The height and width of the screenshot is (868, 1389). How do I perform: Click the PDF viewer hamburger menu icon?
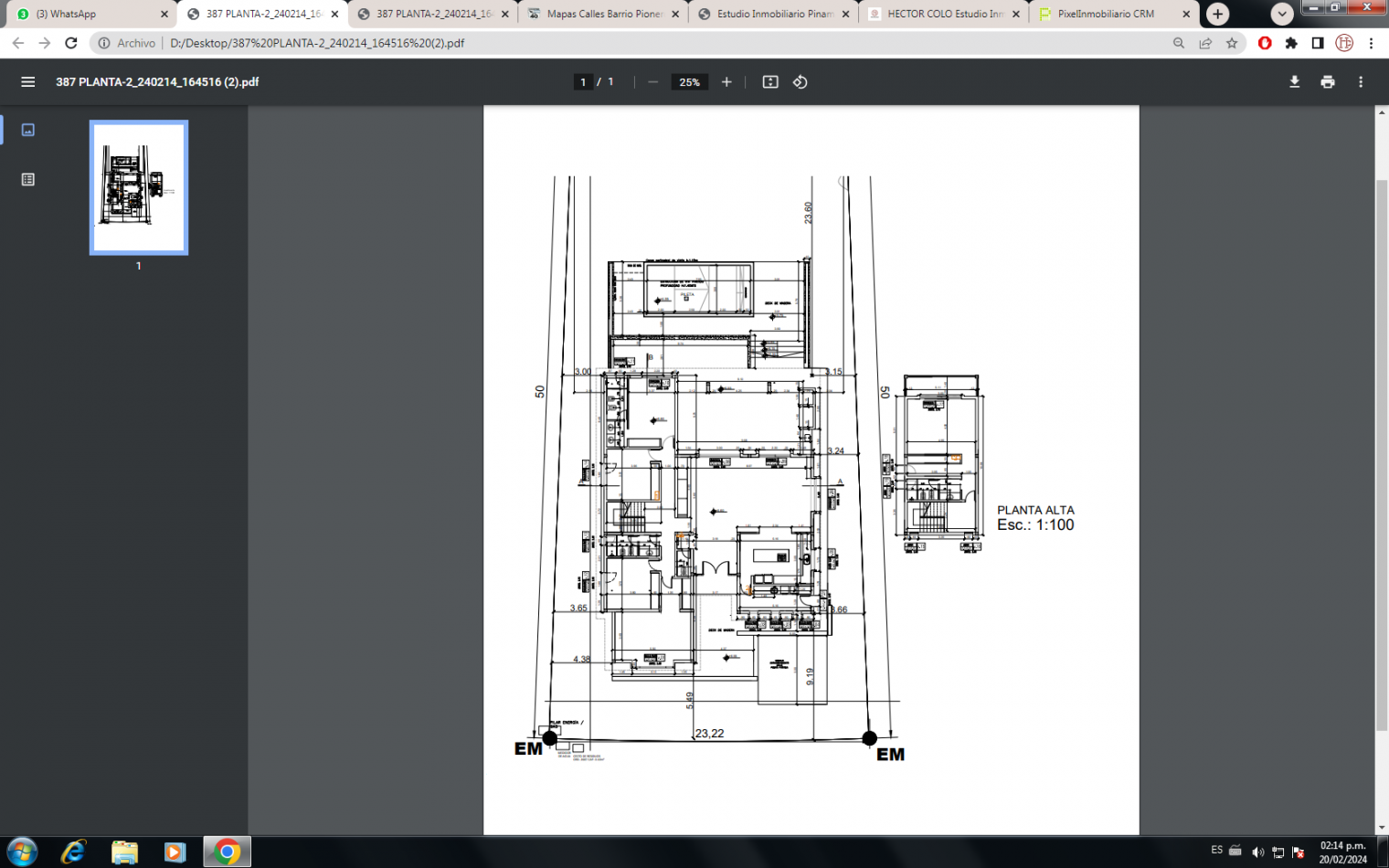28,82
